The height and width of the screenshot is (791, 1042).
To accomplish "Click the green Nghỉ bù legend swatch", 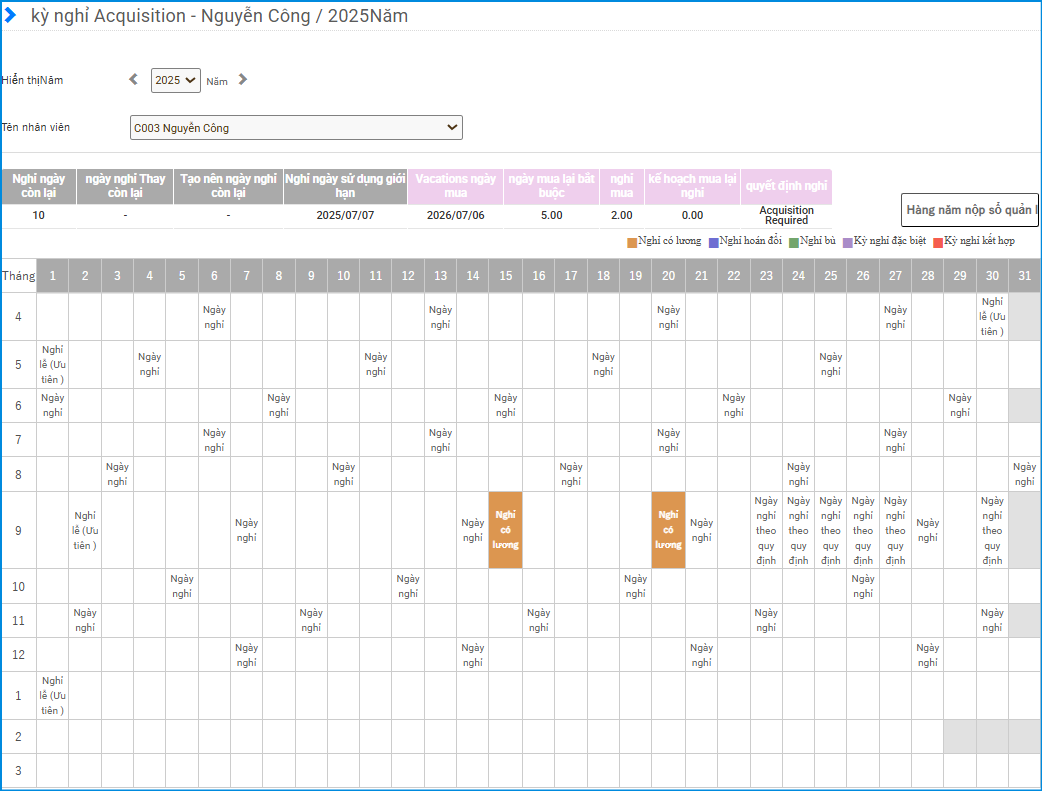I will pyautogui.click(x=794, y=242).
